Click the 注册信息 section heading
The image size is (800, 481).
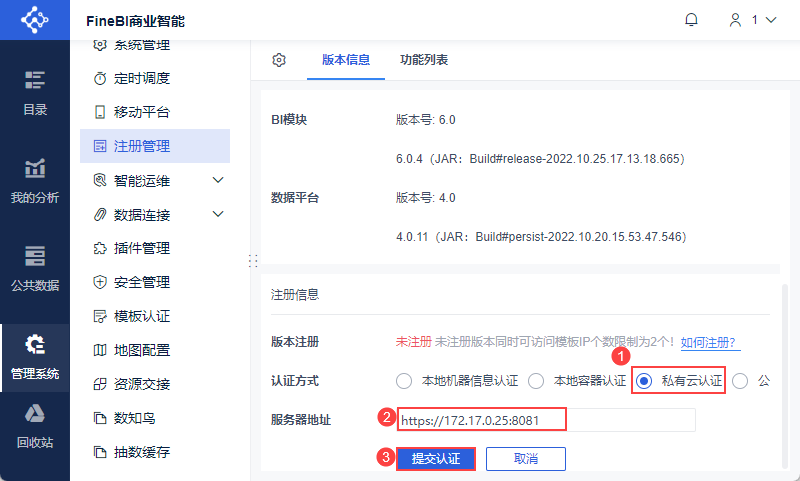pyautogui.click(x=295, y=294)
